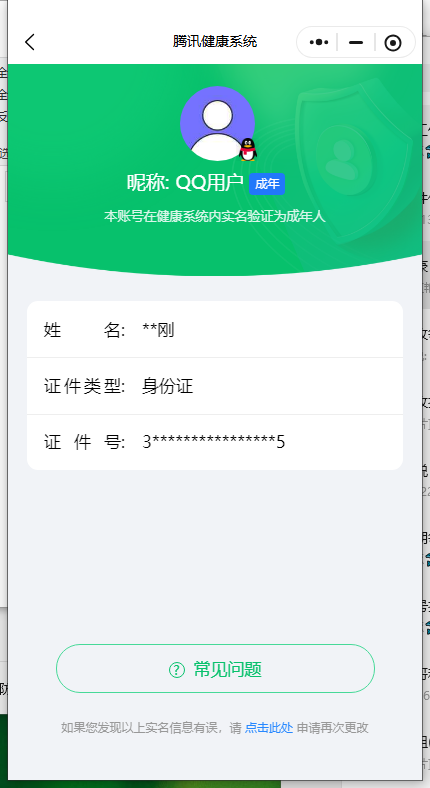Click the text 本账号在健康系统内实名验证为成年人
The image size is (430, 788).
pos(215,217)
